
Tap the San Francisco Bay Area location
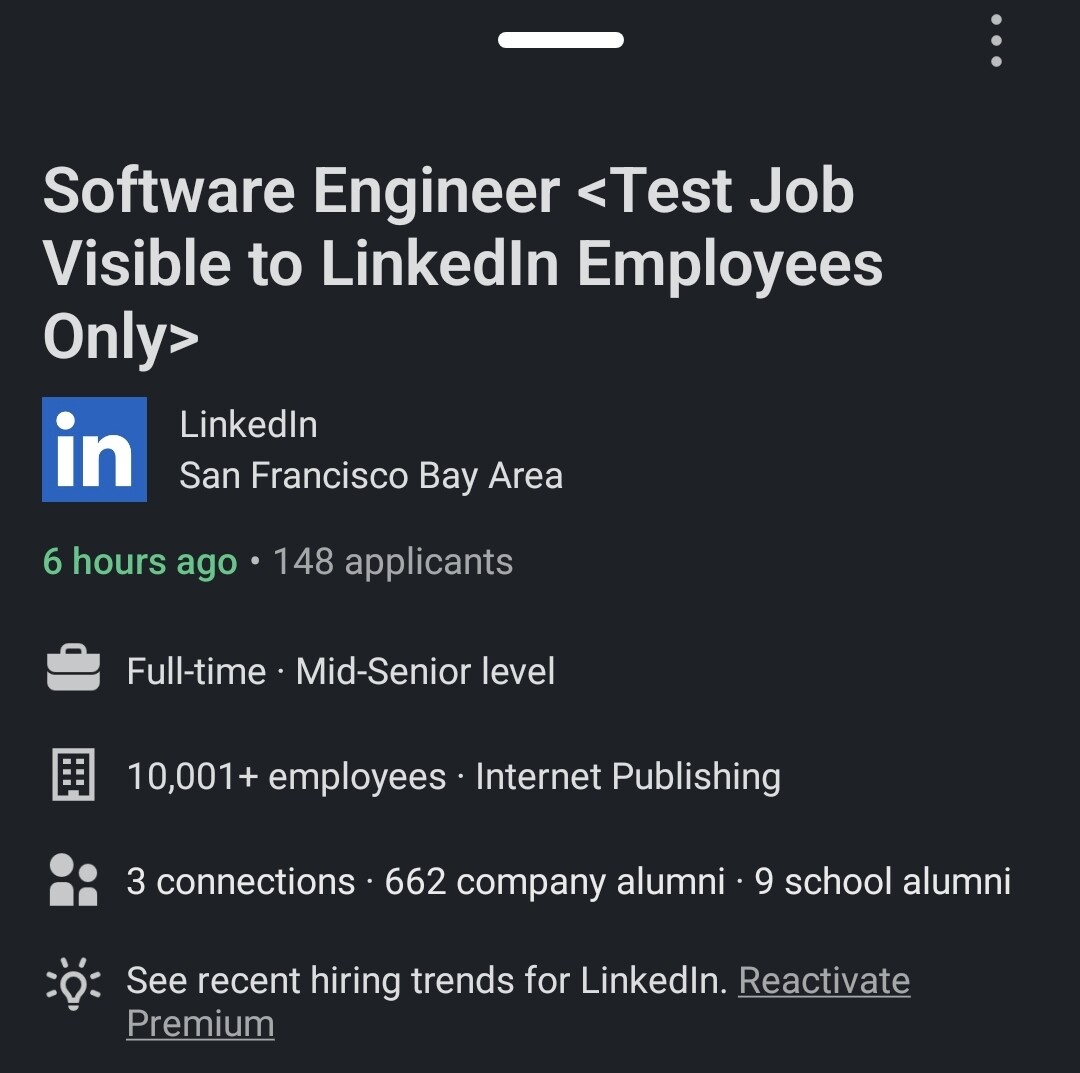tap(371, 475)
